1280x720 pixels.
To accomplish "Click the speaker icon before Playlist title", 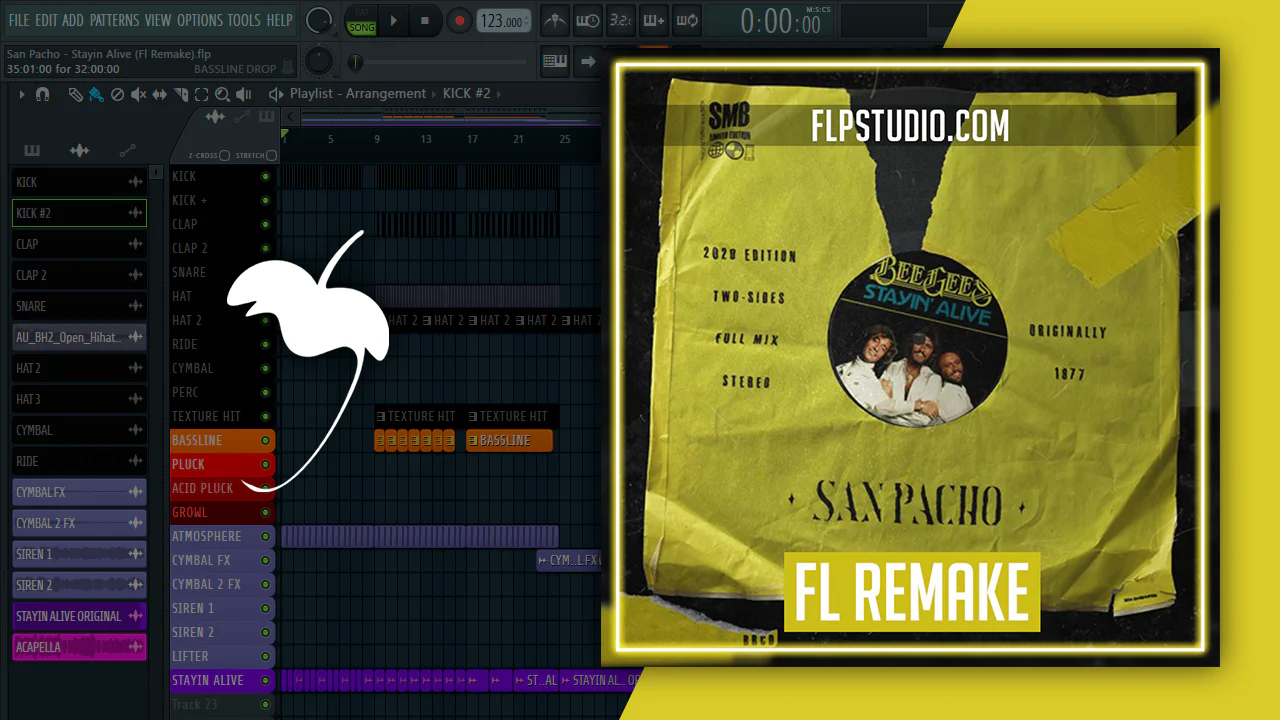I will [x=276, y=94].
